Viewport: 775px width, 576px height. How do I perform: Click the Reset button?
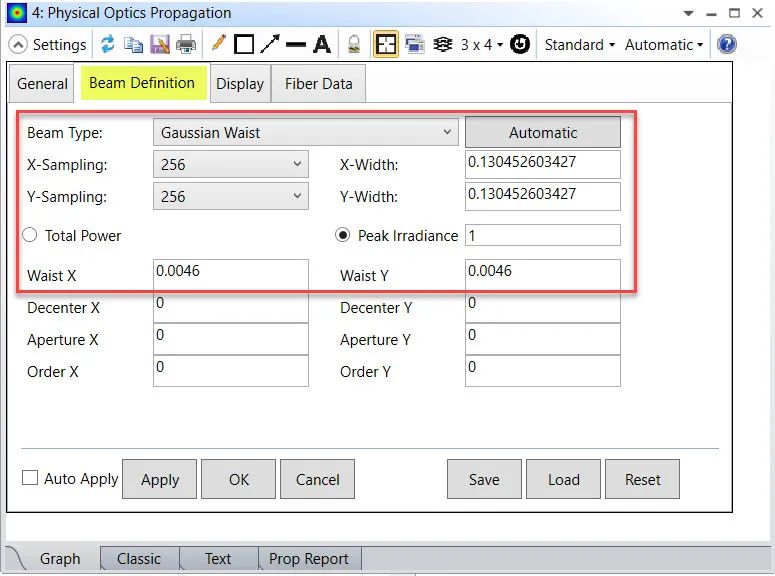[x=642, y=479]
